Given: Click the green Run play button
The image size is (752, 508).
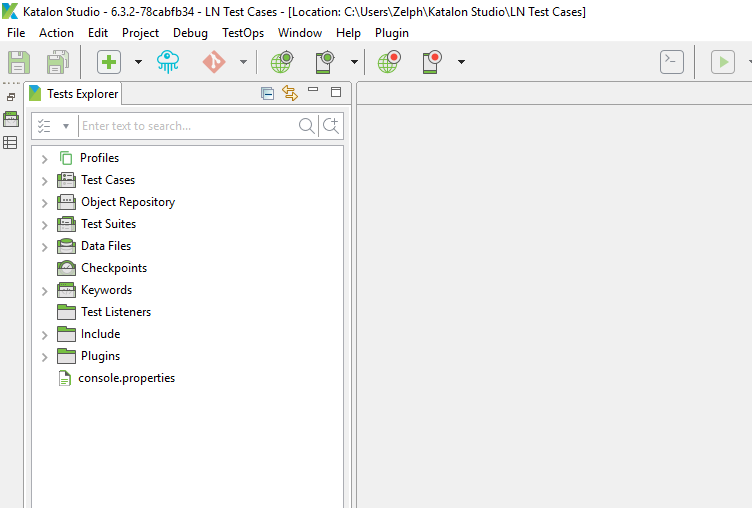Looking at the screenshot, I should tap(723, 62).
